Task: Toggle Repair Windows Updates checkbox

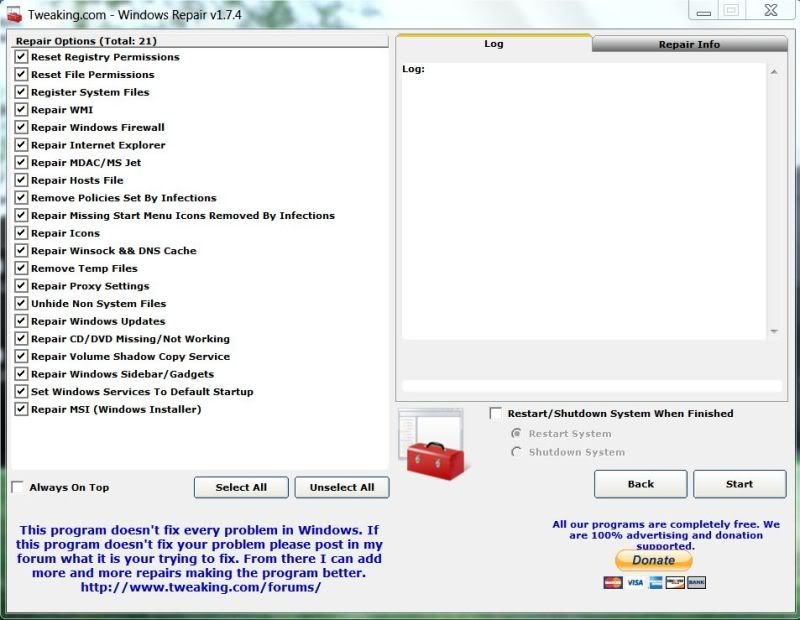Action: 21,320
